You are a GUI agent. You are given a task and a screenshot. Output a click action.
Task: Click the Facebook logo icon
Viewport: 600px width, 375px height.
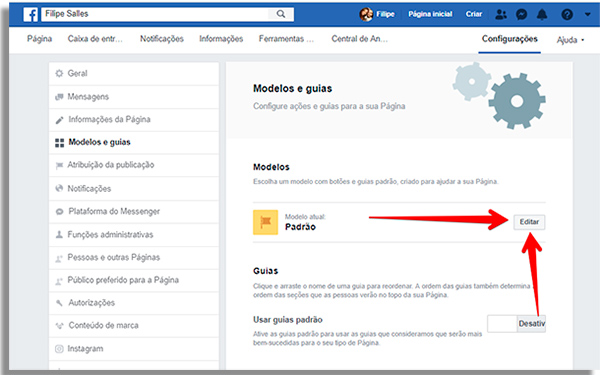pyautogui.click(x=31, y=15)
